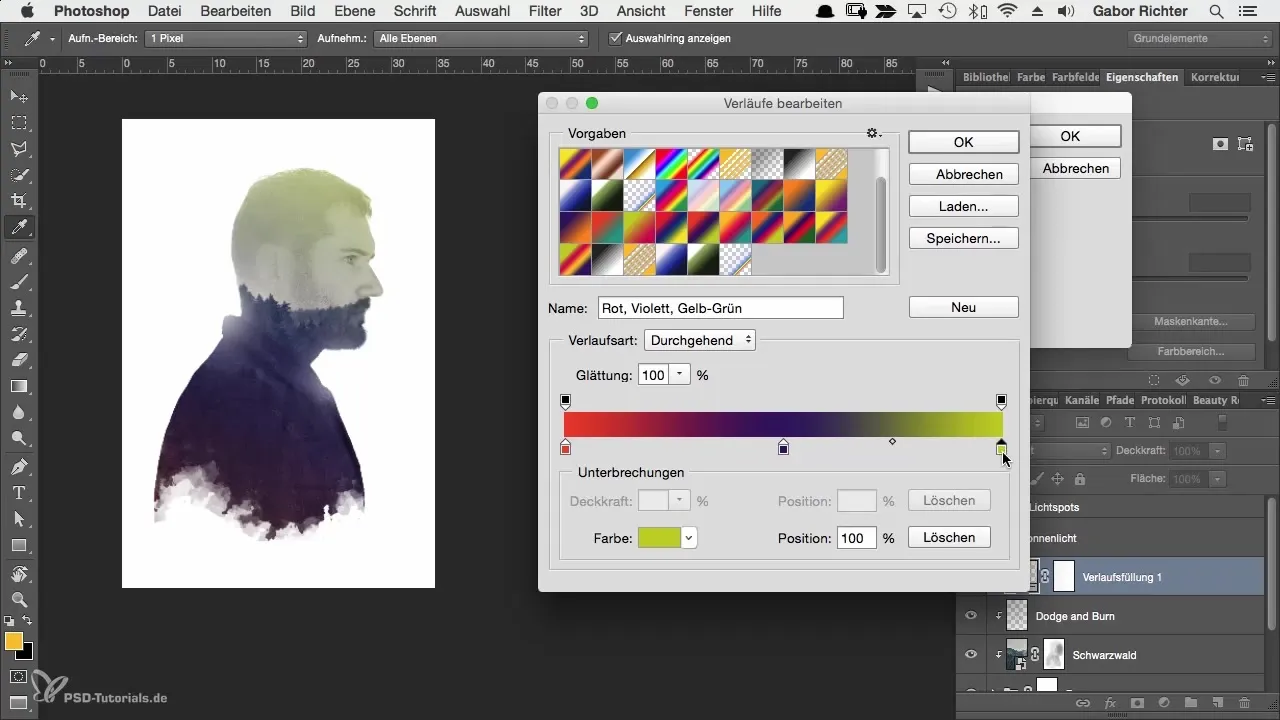
Task: Hide the Schwarzwald layer
Action: pos(970,654)
